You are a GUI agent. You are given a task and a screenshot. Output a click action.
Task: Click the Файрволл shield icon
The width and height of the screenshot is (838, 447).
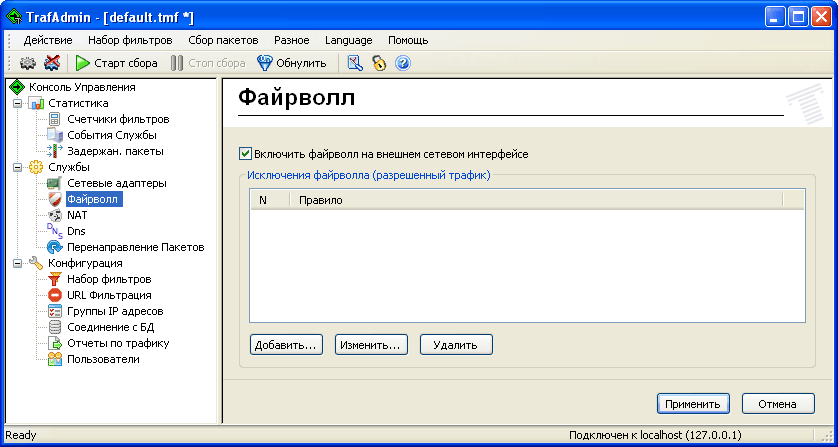[55, 199]
